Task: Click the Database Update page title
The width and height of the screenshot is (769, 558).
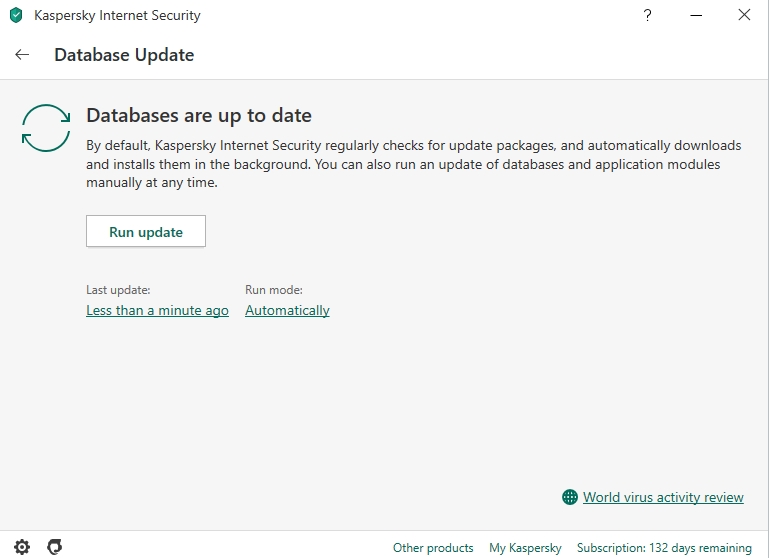Action: [x=124, y=55]
